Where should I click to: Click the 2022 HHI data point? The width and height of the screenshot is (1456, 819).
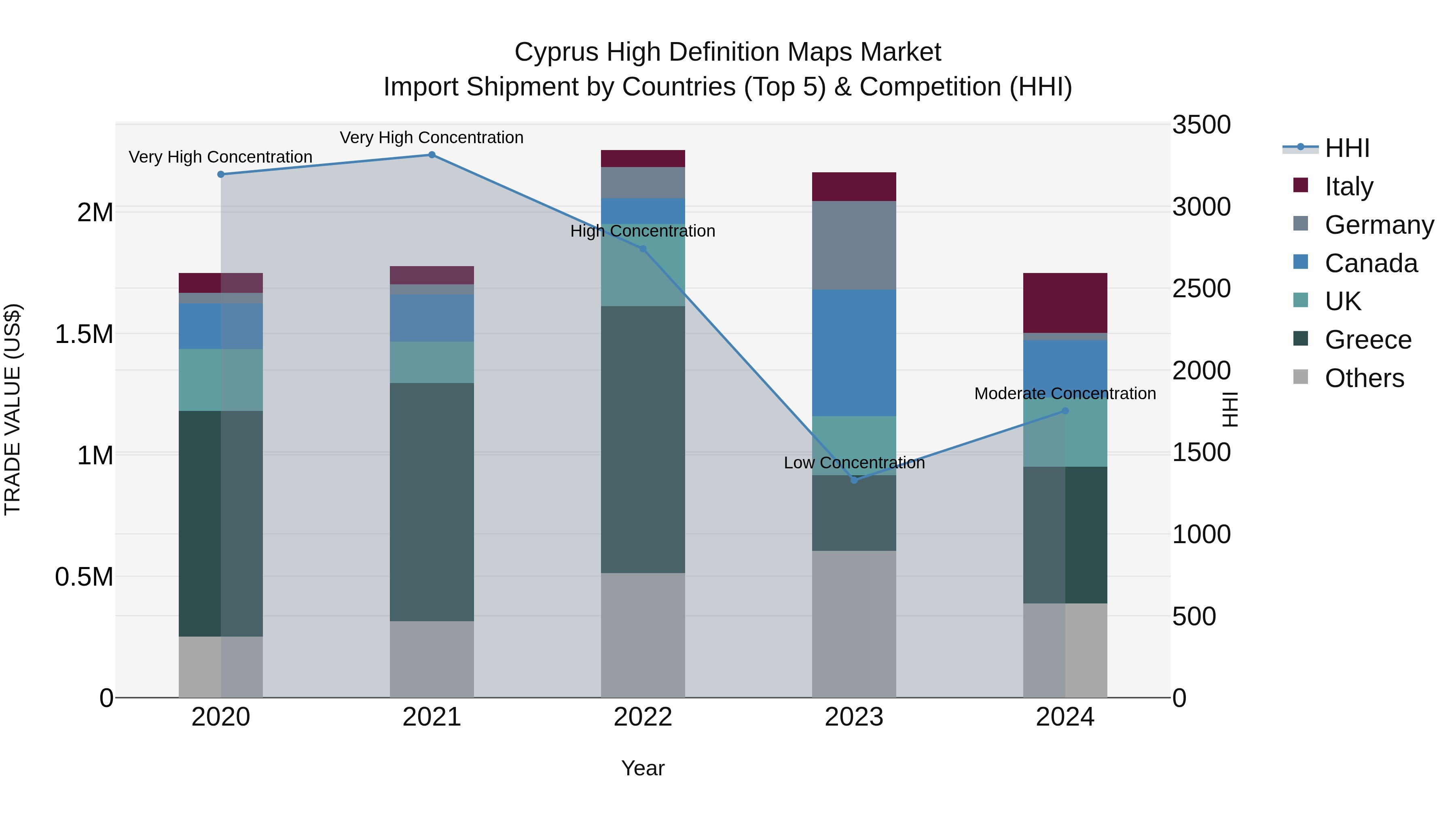[643, 249]
